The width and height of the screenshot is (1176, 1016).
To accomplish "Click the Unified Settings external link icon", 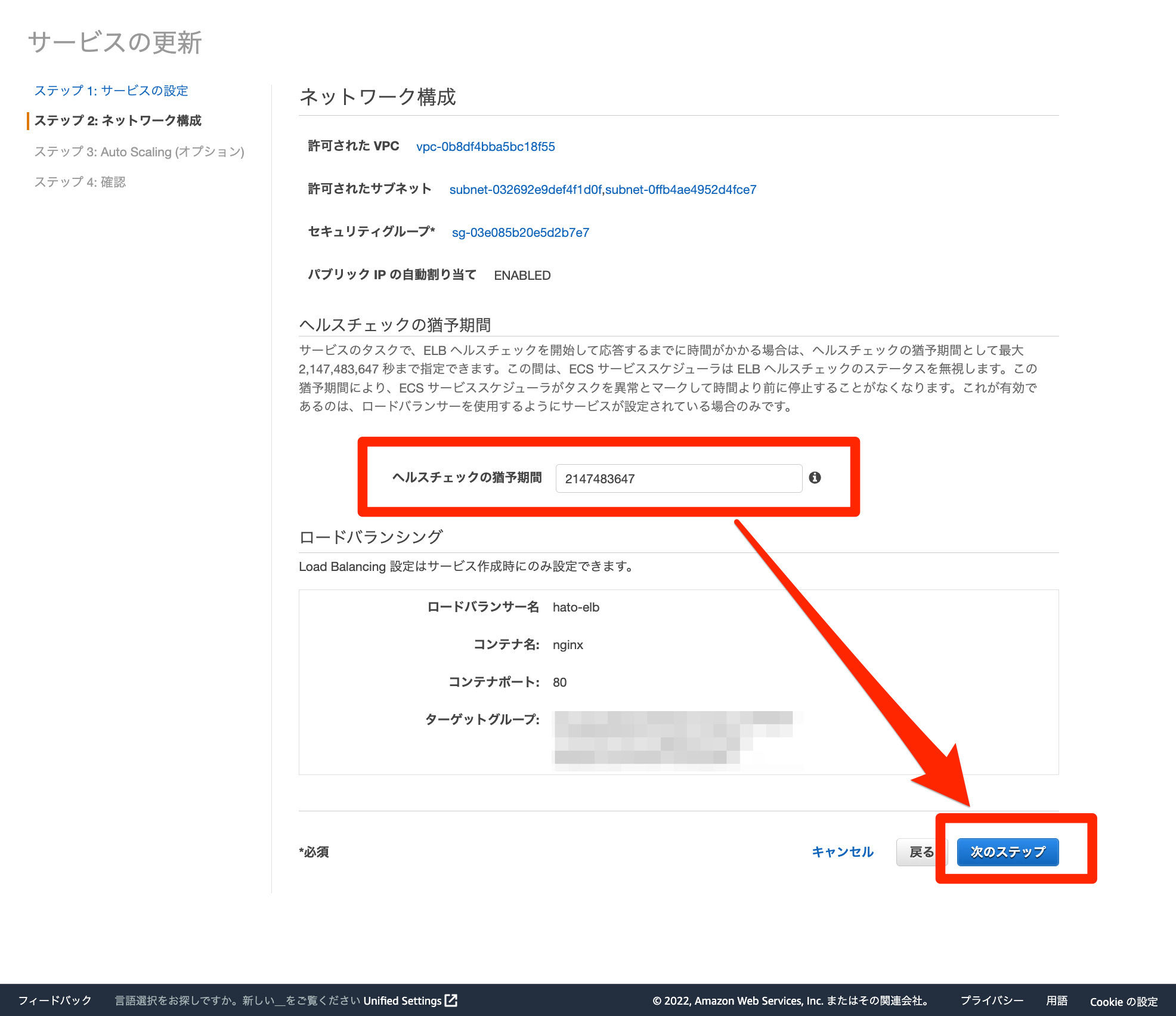I will coord(452,1000).
